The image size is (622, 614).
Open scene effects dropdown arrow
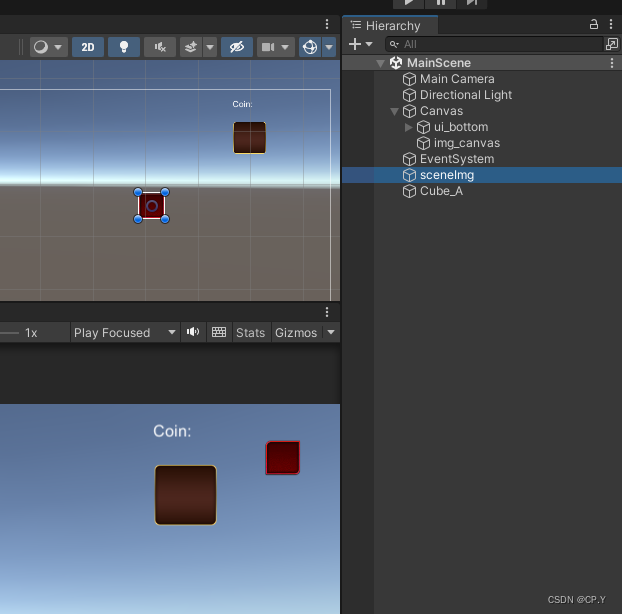pyautogui.click(x=210, y=47)
